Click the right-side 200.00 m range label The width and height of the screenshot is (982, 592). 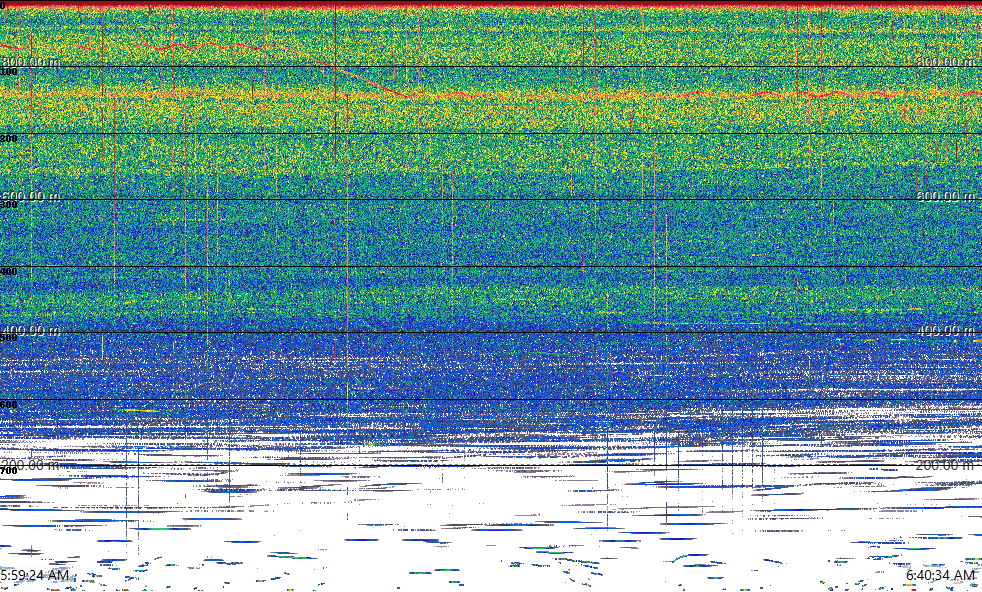[946, 465]
